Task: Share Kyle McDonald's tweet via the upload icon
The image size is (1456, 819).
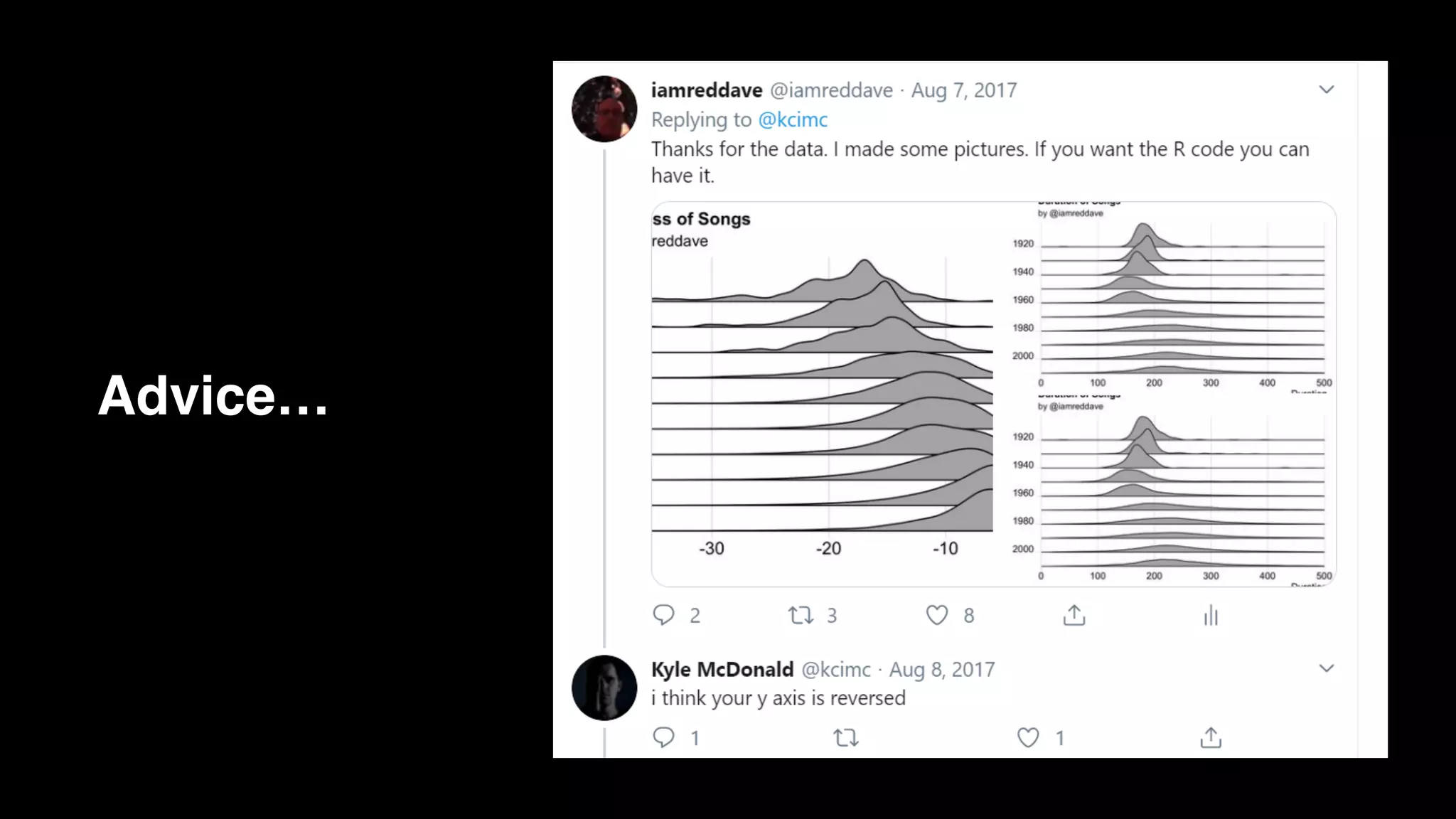Action: [1211, 738]
